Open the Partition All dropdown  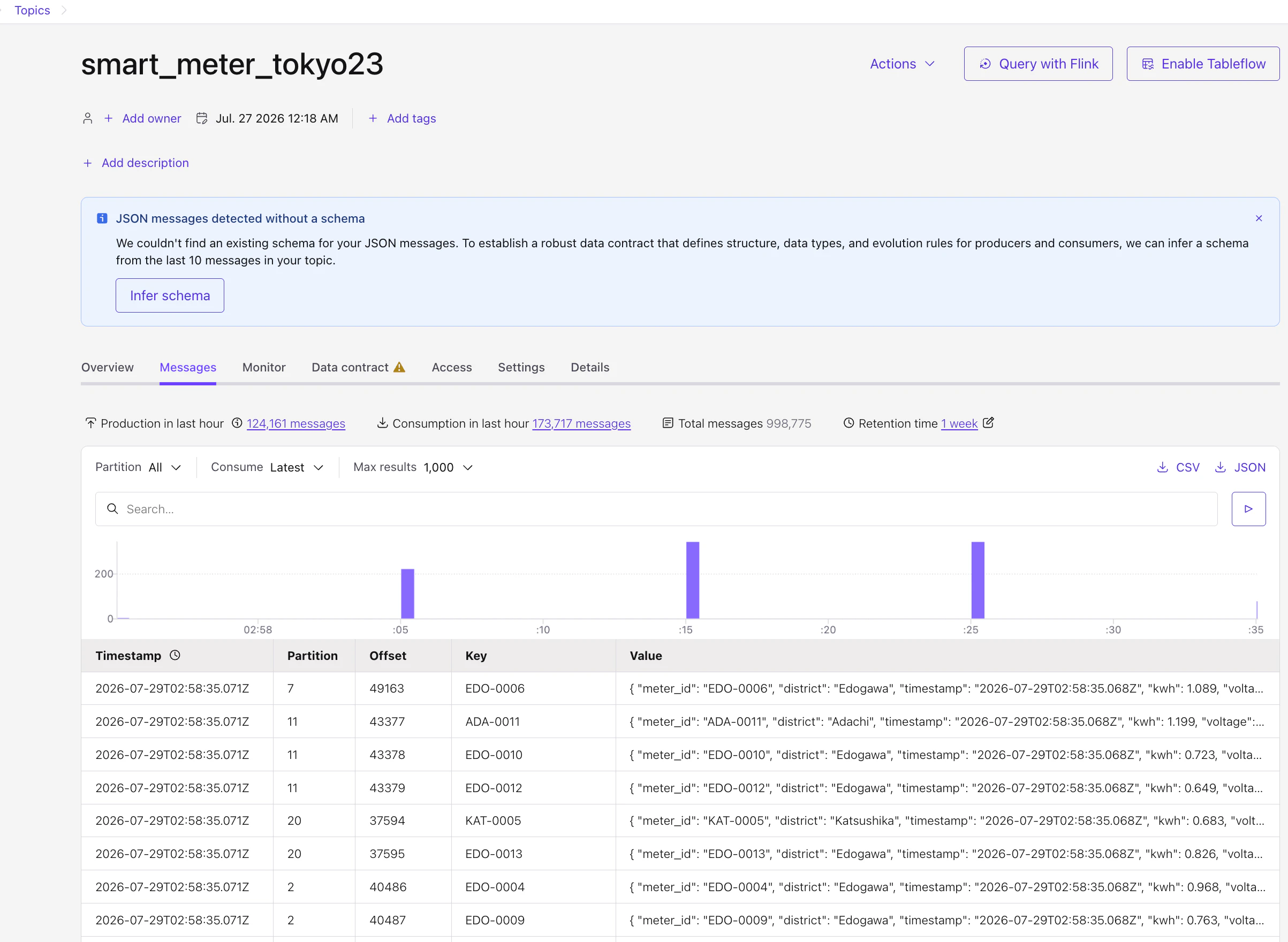pos(139,467)
